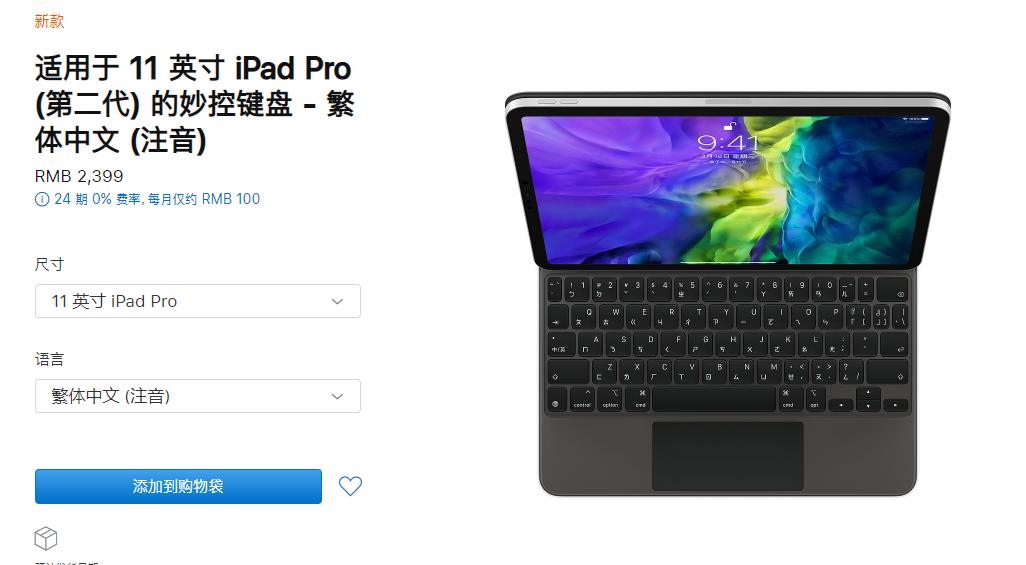Click the return key on the pictured keyboard
The height and width of the screenshot is (565, 1026).
click(893, 345)
